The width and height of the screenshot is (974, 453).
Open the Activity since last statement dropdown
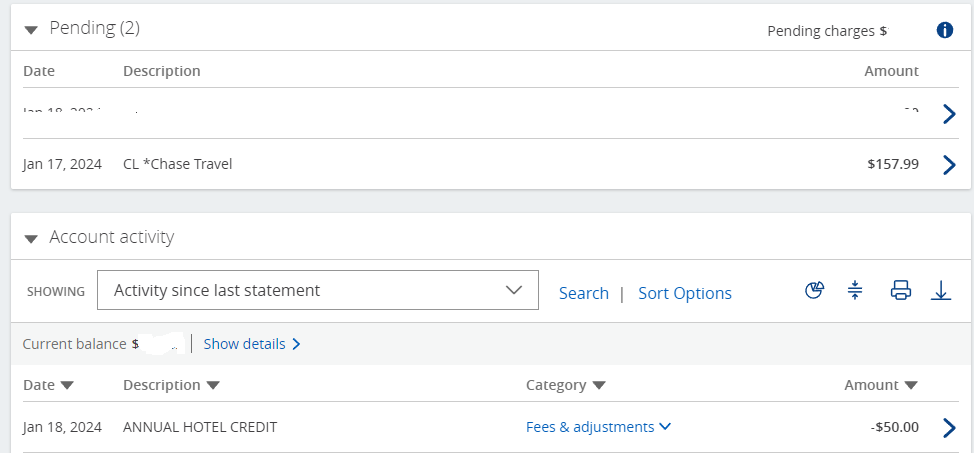click(317, 291)
